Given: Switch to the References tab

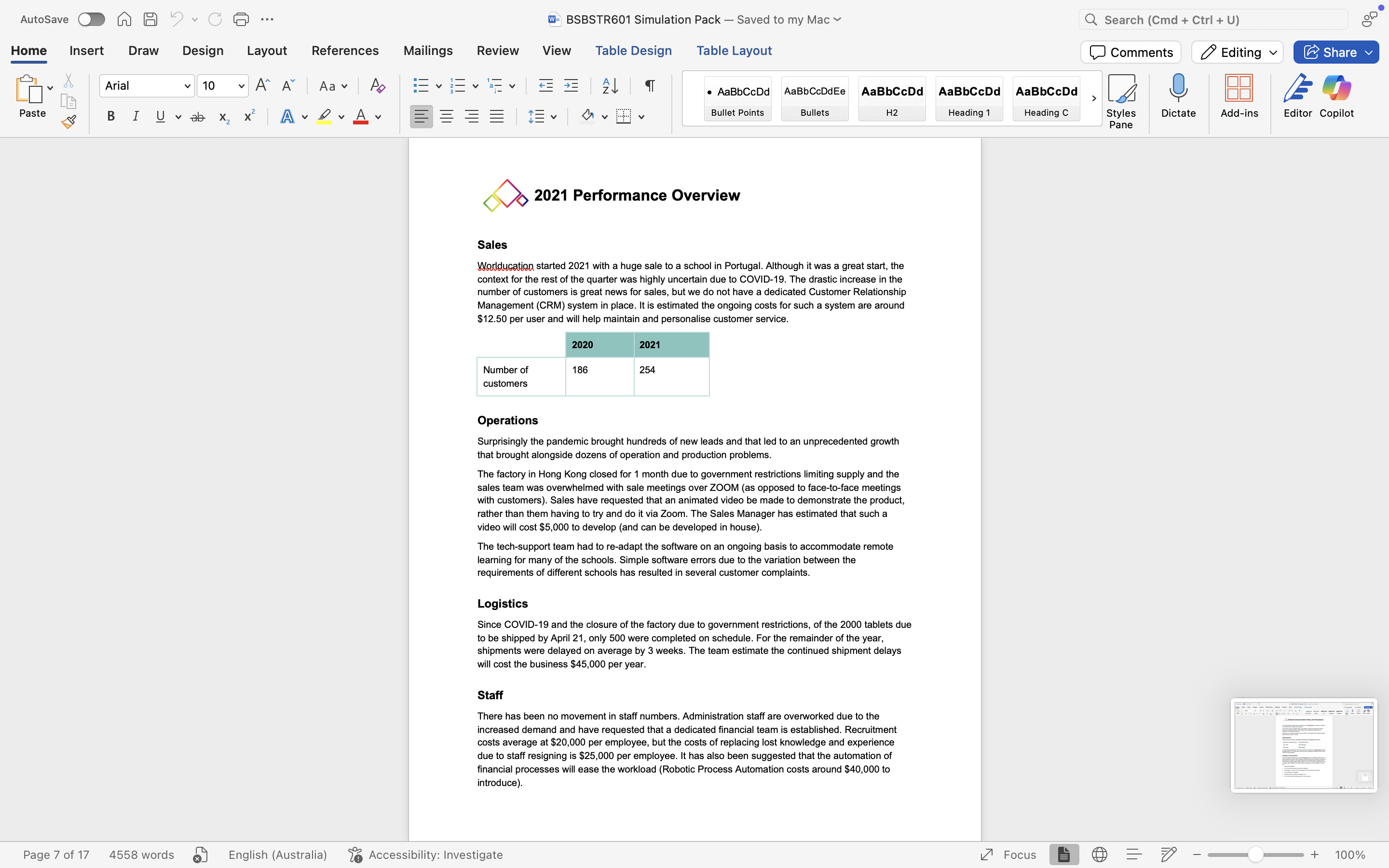Looking at the screenshot, I should coord(345,51).
